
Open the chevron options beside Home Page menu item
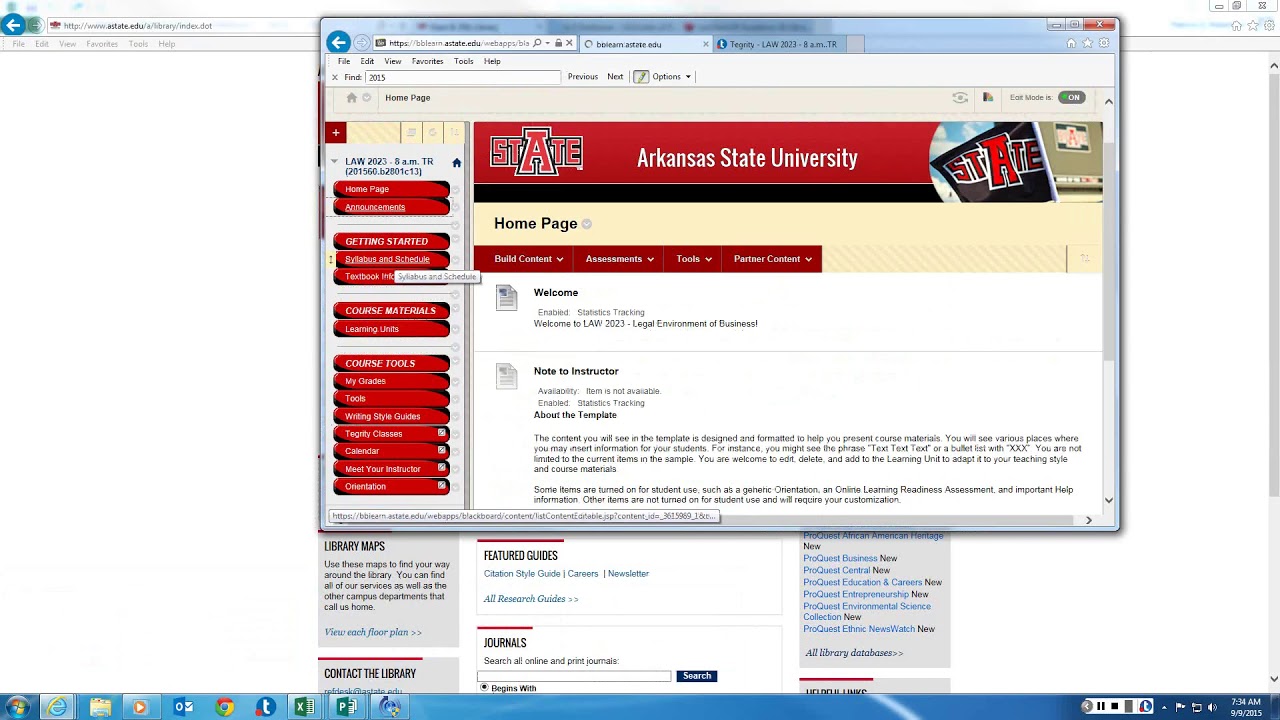click(455, 189)
